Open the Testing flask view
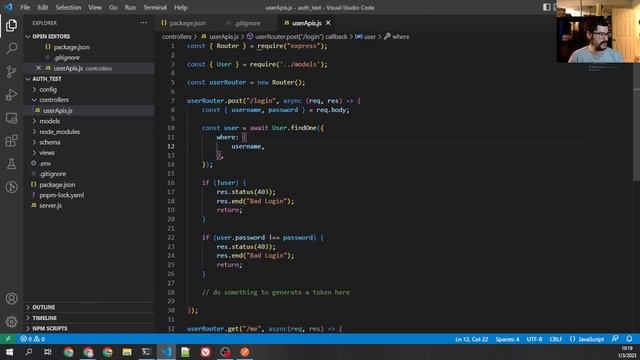 (x=11, y=164)
